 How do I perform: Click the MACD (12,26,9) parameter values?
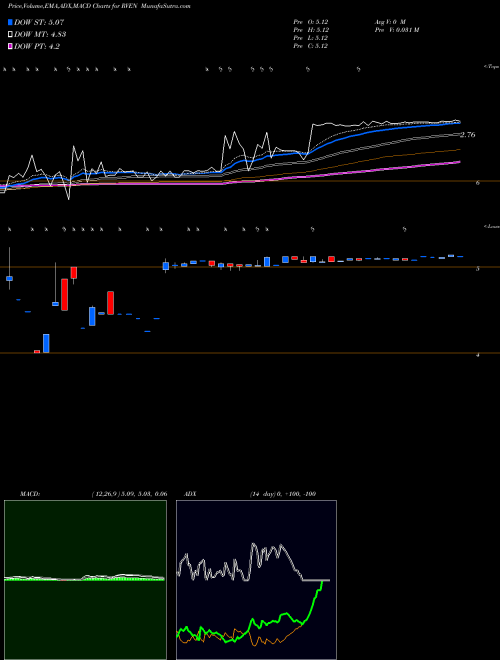point(130,494)
